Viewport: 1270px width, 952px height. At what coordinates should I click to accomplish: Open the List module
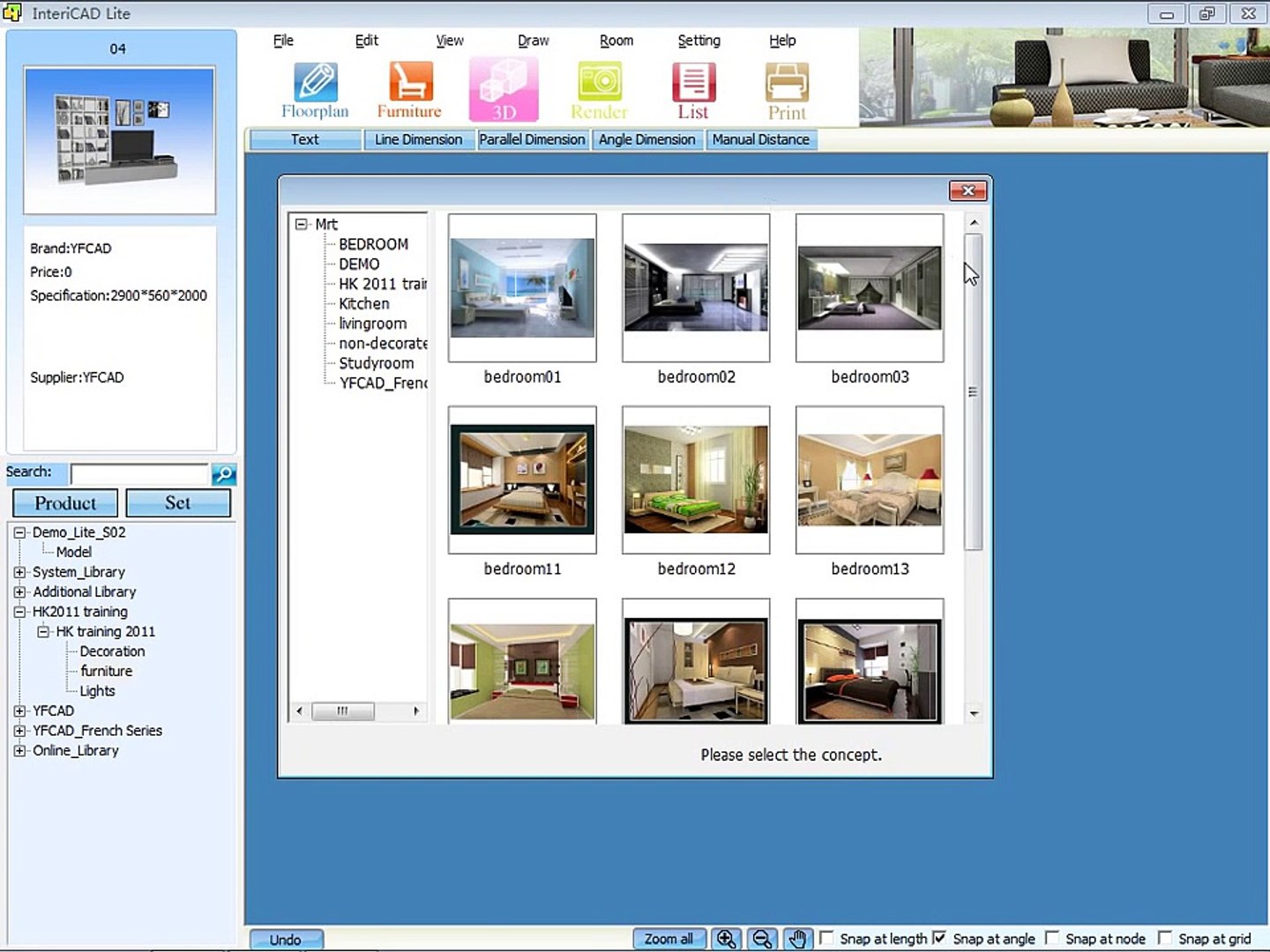click(x=693, y=91)
